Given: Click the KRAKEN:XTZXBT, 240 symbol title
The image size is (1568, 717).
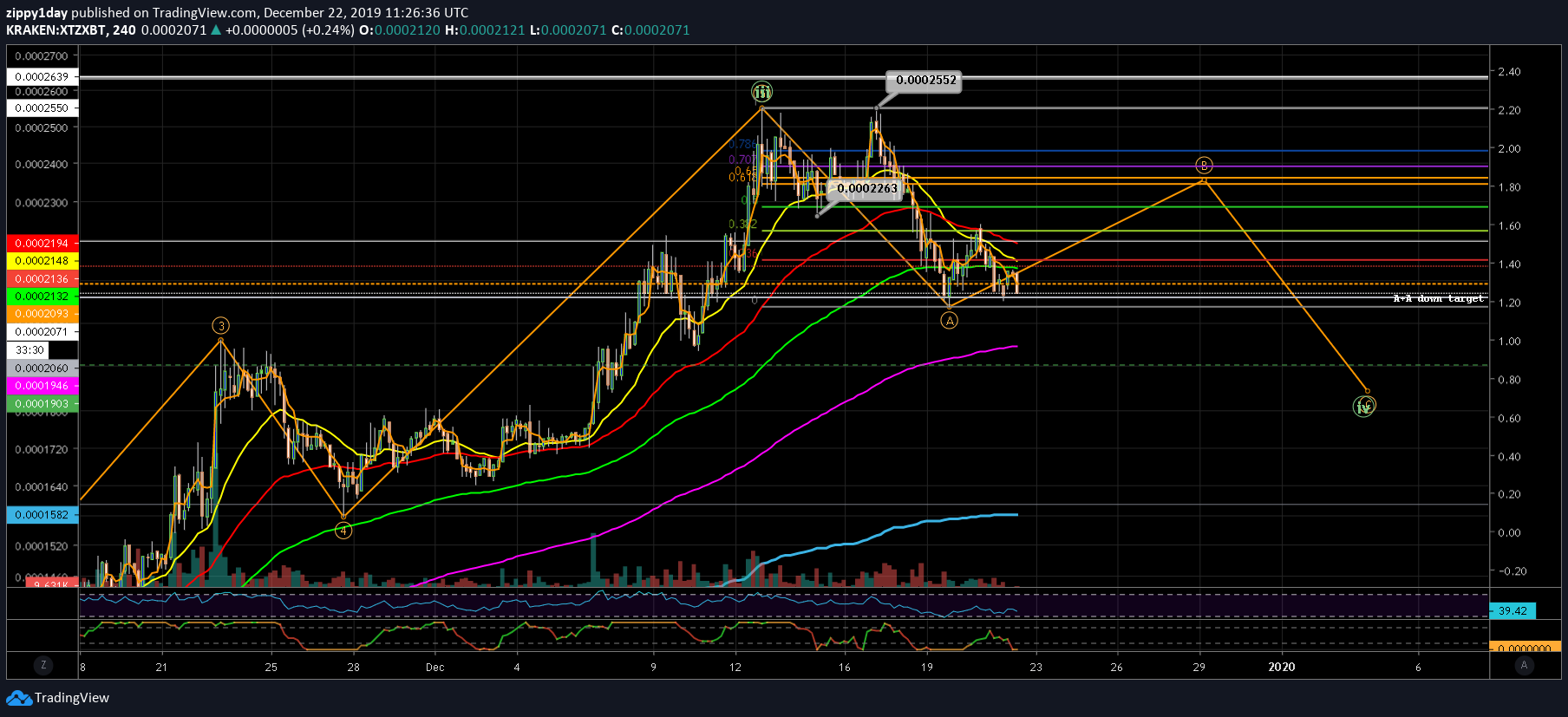Looking at the screenshot, I should [71, 30].
